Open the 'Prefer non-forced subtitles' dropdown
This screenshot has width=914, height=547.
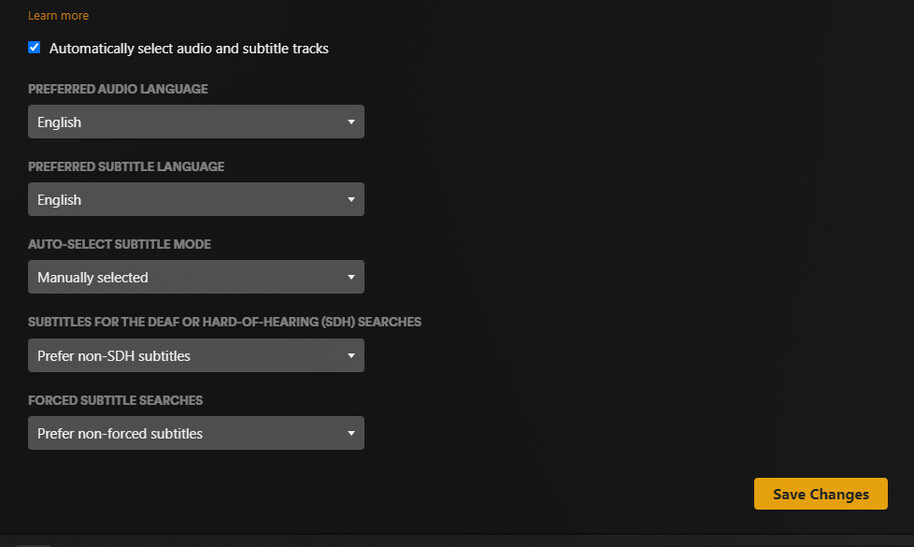point(196,433)
